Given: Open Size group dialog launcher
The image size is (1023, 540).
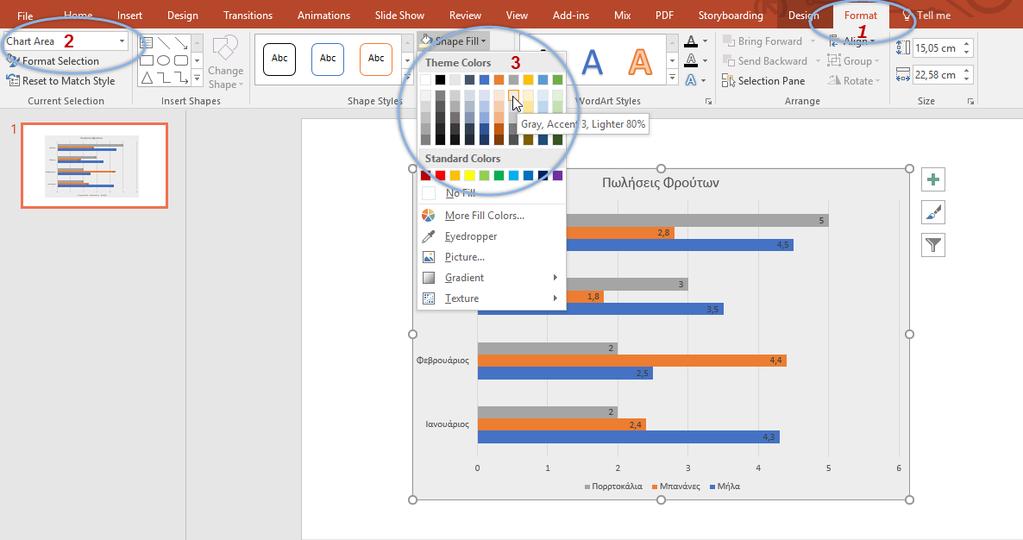Looking at the screenshot, I should coord(971,101).
